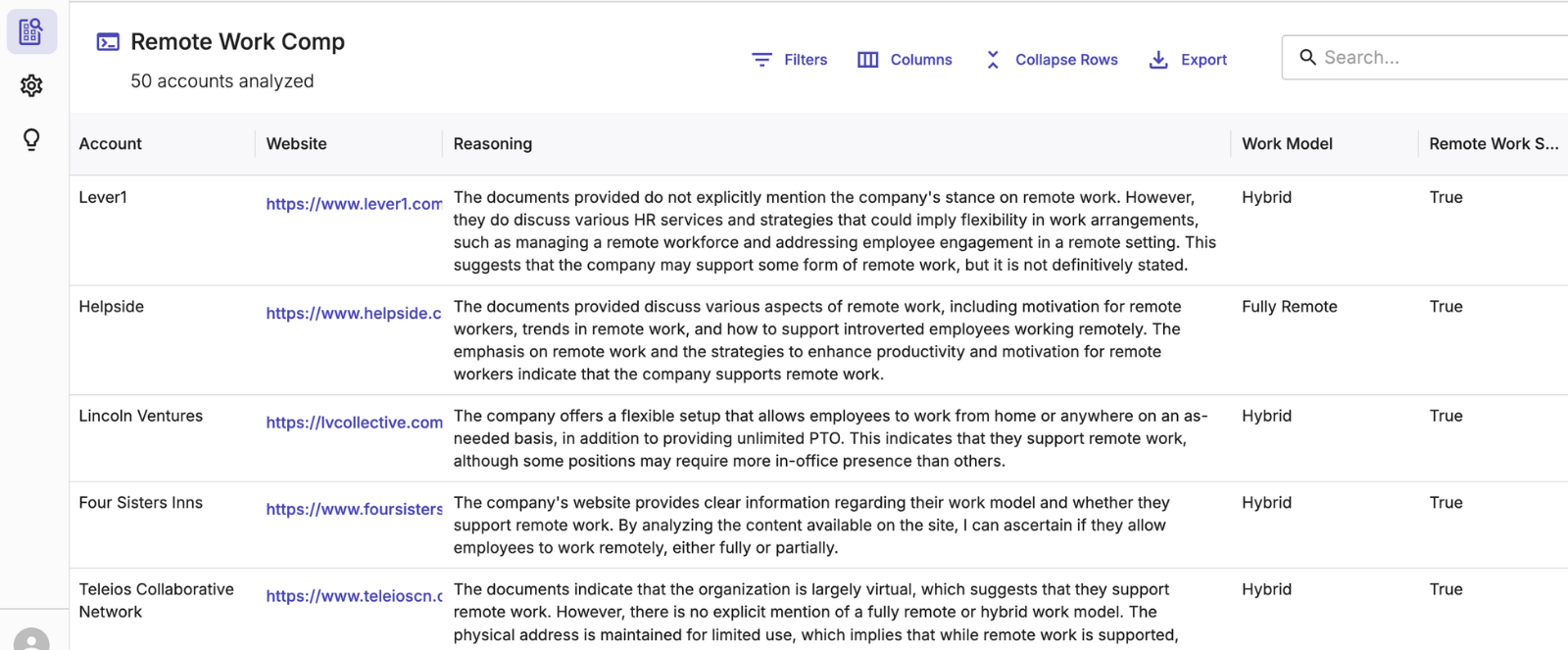
Task: Open the settings gear in sidebar
Action: coord(31,85)
